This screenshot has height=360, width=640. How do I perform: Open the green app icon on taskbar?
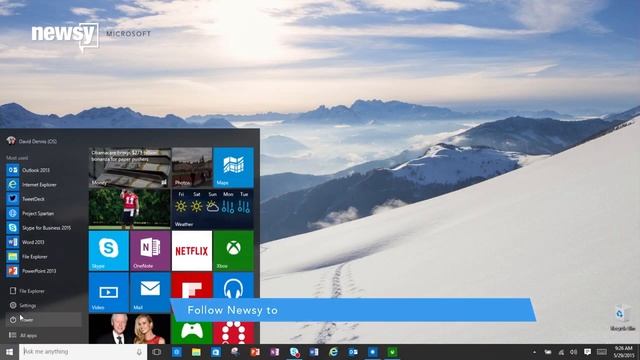(392, 352)
